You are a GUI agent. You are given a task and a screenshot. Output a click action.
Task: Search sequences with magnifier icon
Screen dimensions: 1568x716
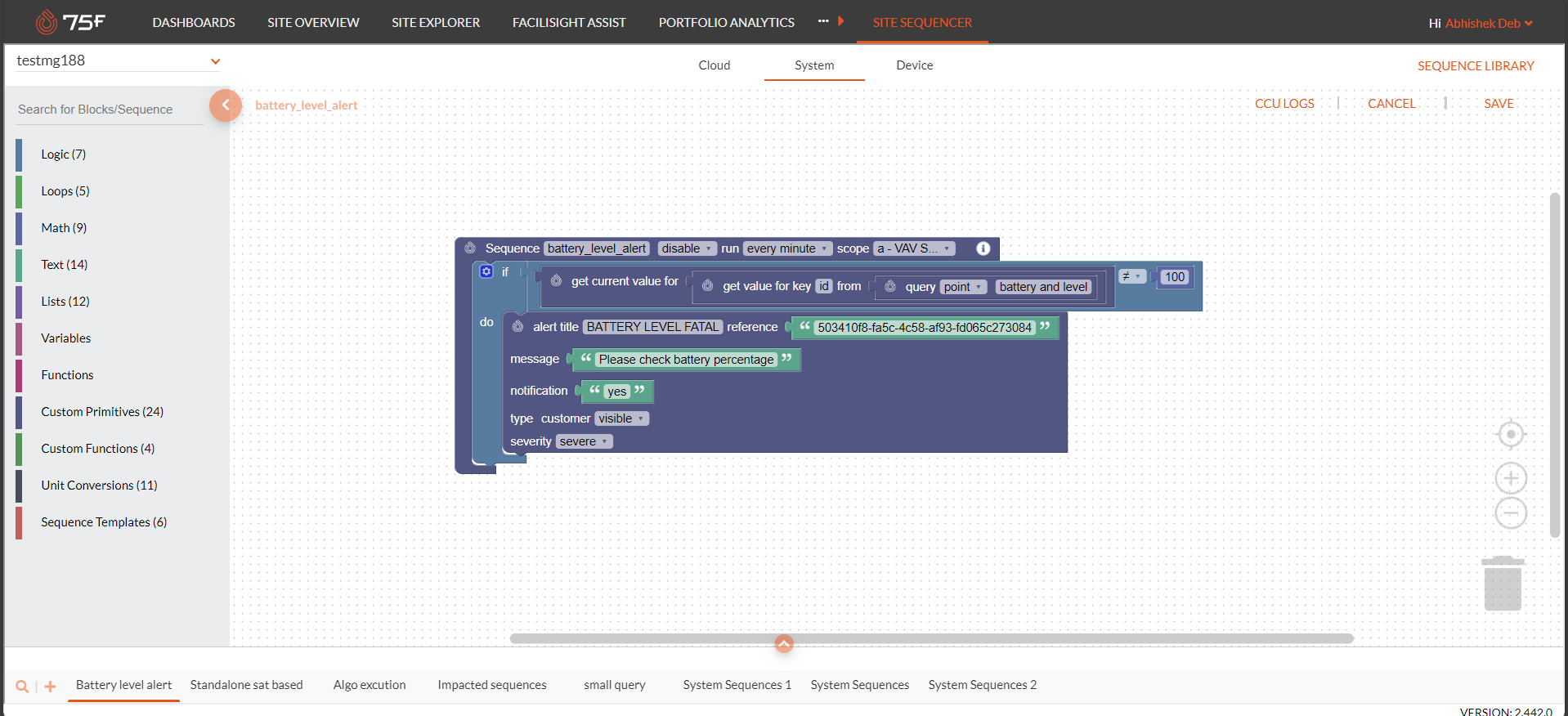(x=22, y=687)
